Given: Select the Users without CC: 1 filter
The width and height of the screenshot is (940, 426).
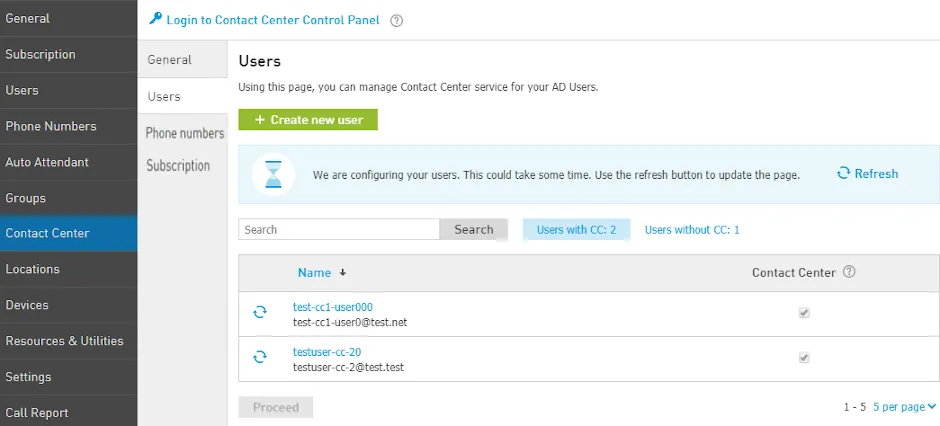Looking at the screenshot, I should (x=692, y=229).
